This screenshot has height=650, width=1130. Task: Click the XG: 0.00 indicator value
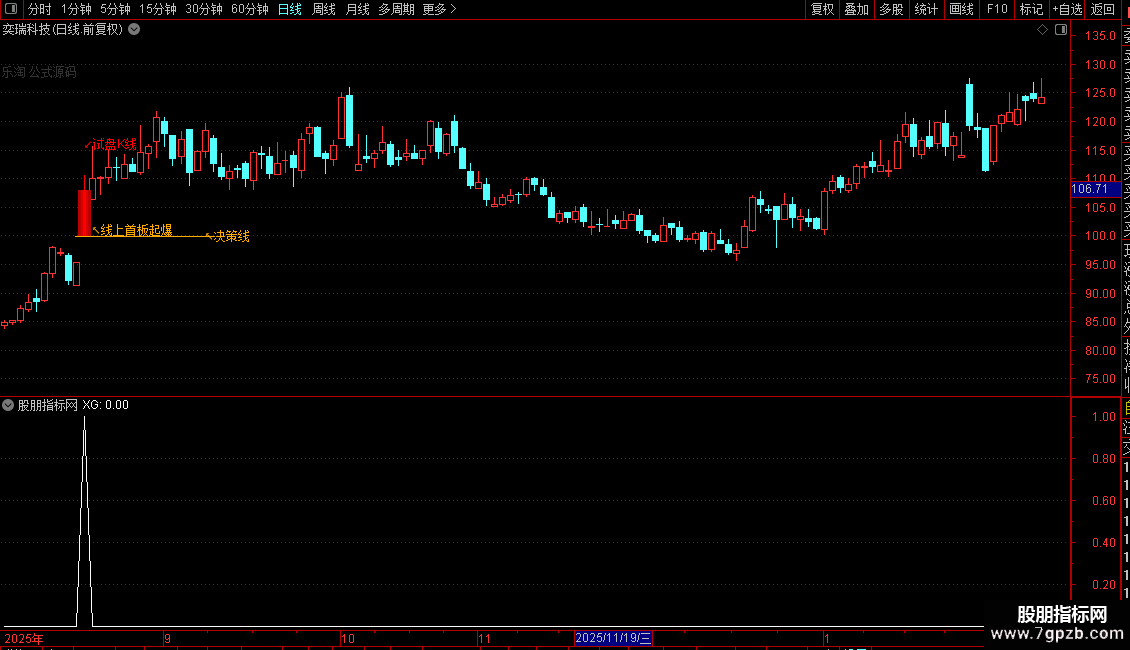(105, 405)
